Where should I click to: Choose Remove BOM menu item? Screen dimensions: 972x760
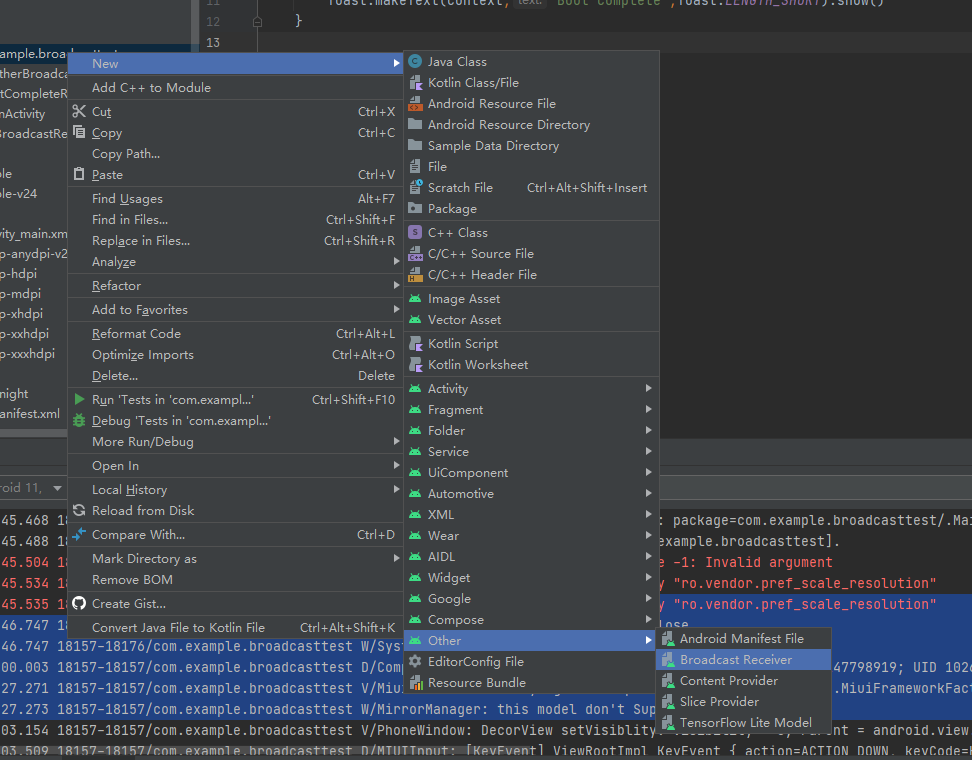[x=235, y=580]
